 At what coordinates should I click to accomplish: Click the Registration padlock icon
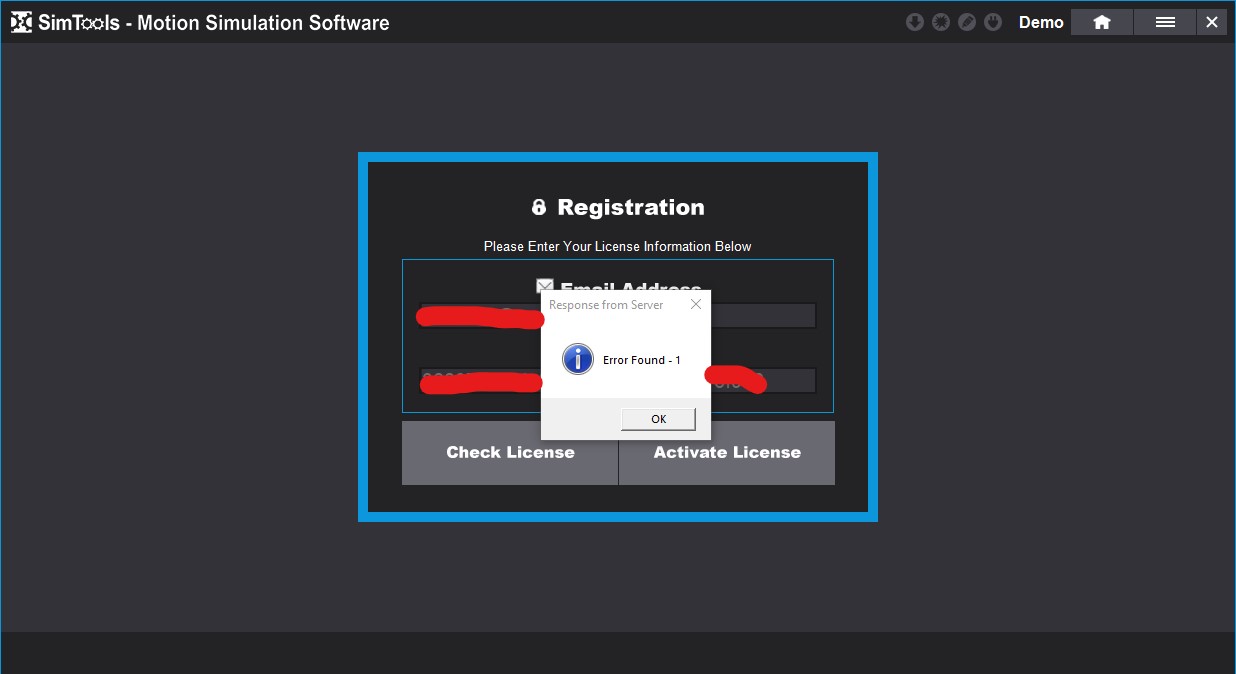539,207
